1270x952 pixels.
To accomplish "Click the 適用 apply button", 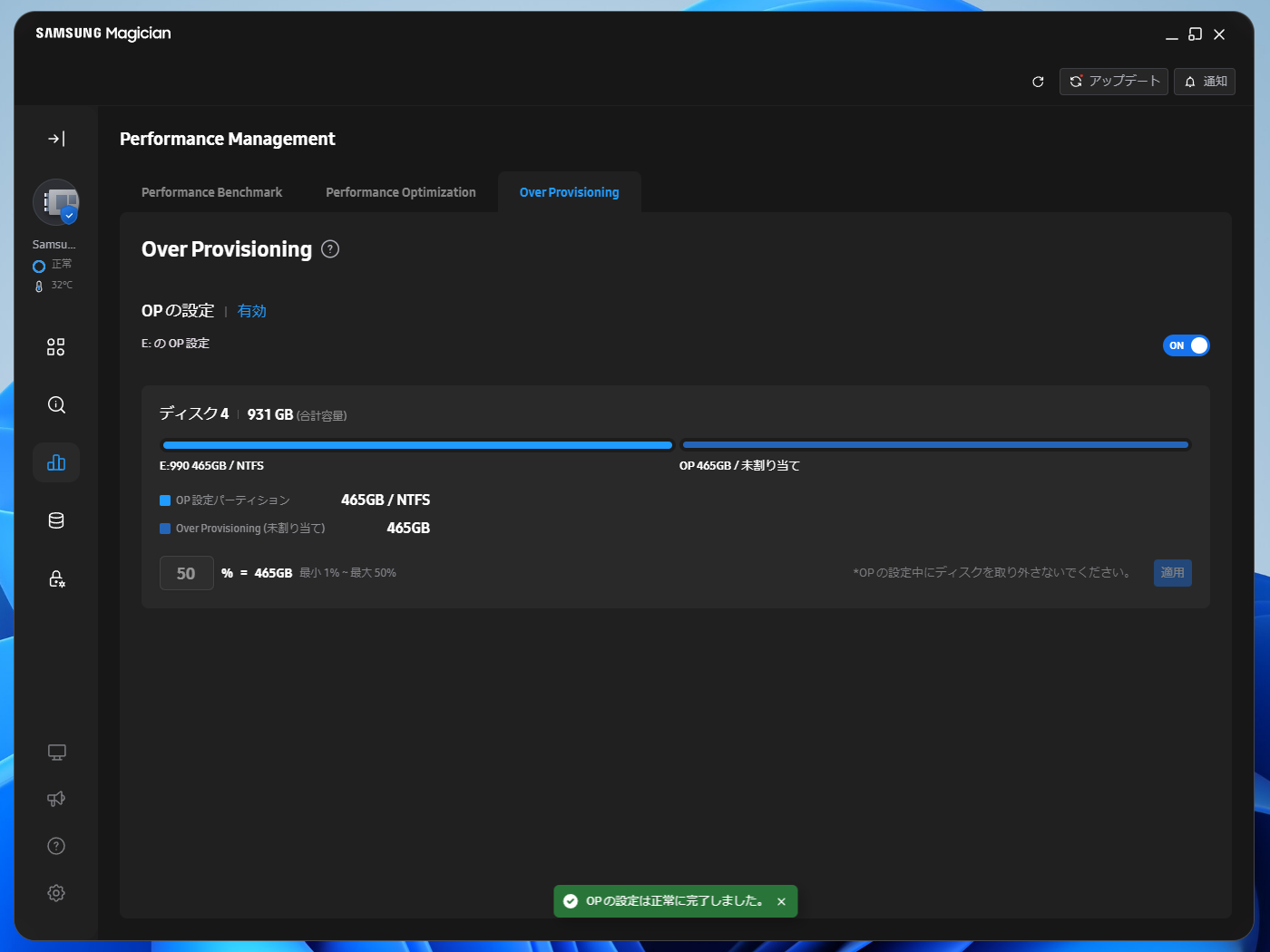I will point(1173,573).
